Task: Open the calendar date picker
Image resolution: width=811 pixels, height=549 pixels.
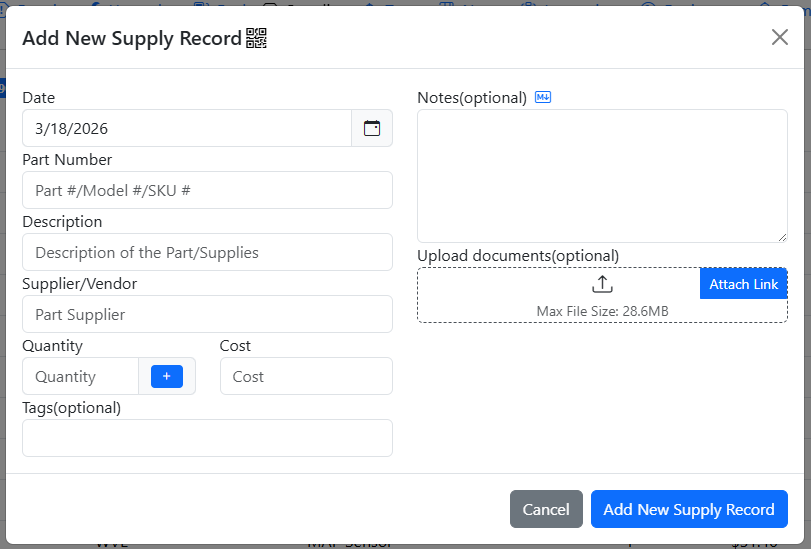Action: tap(372, 128)
